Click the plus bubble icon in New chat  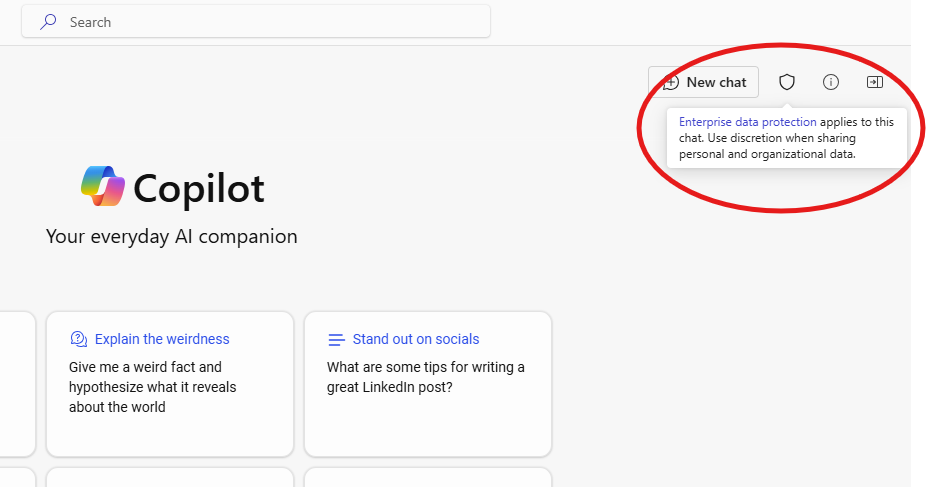(670, 82)
